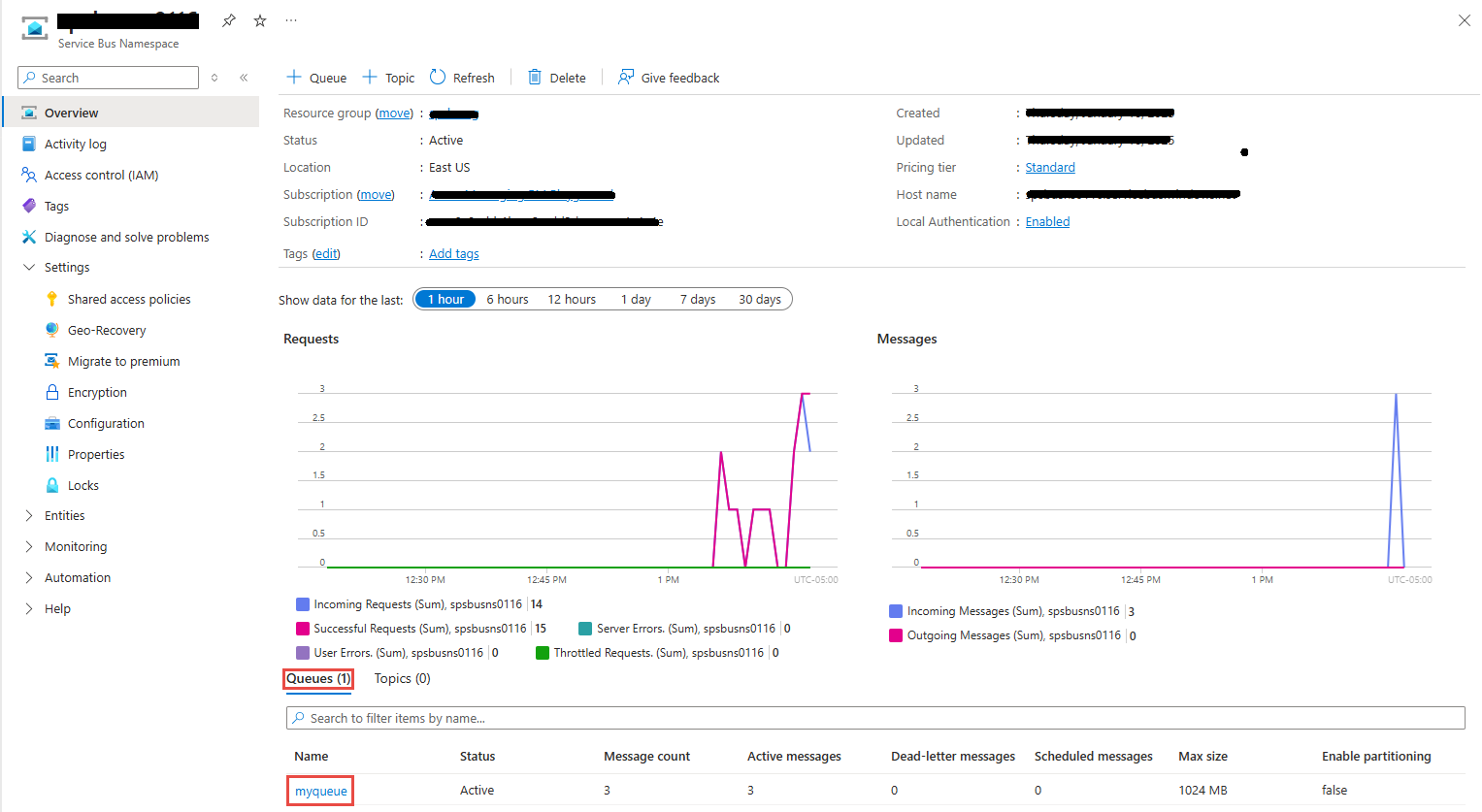
Task: Click the Activity log icon
Action: (29, 144)
